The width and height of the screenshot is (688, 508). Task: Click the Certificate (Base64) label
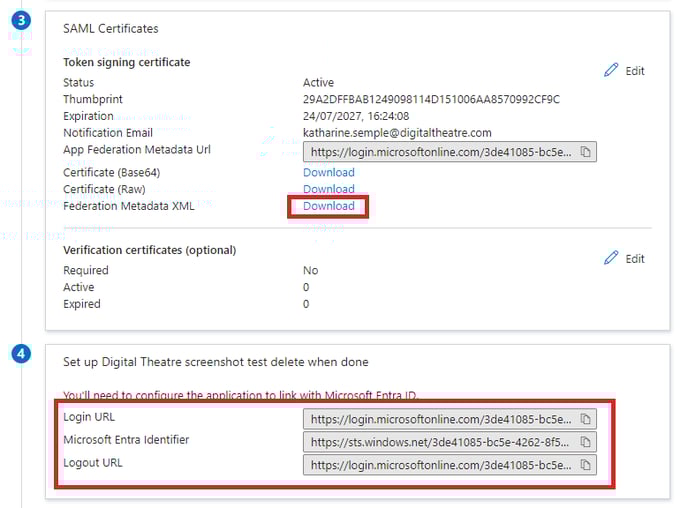(x=111, y=172)
